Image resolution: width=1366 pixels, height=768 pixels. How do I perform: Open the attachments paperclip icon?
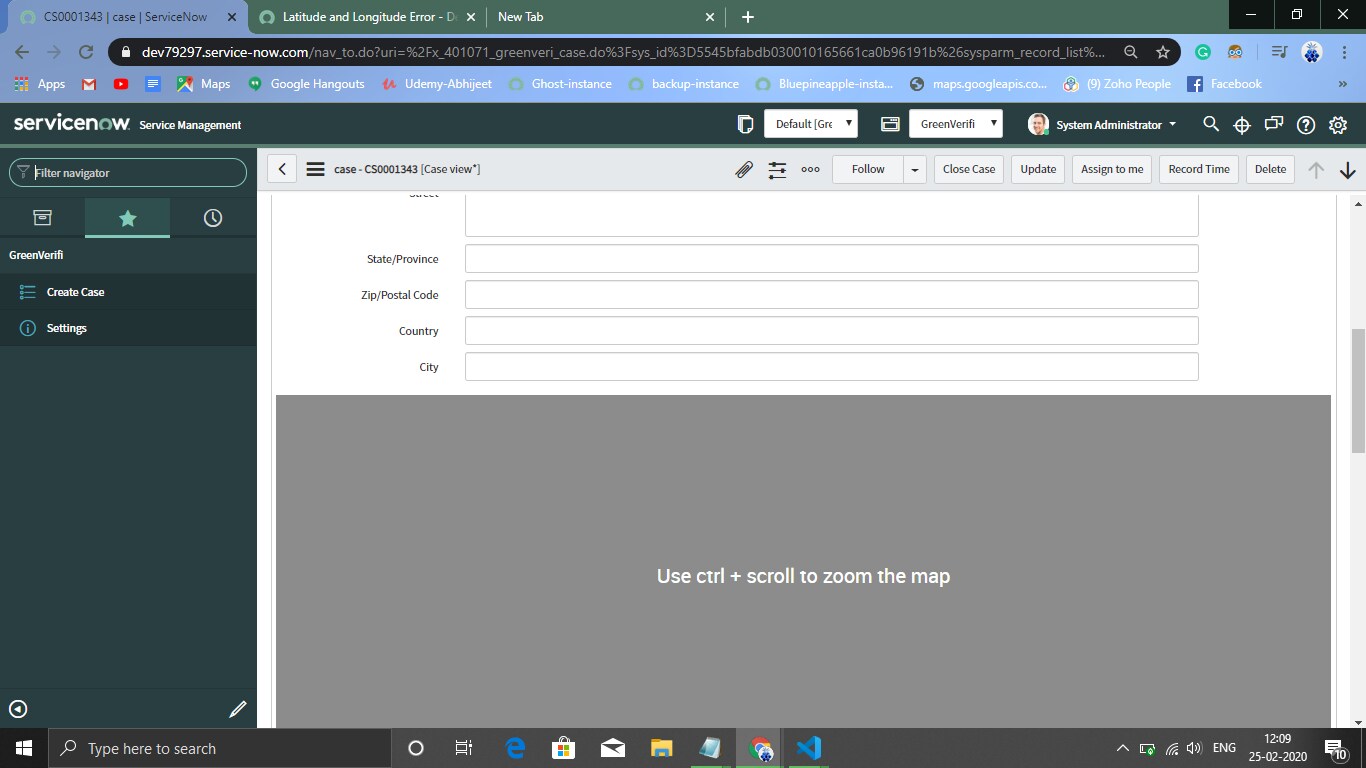744,170
